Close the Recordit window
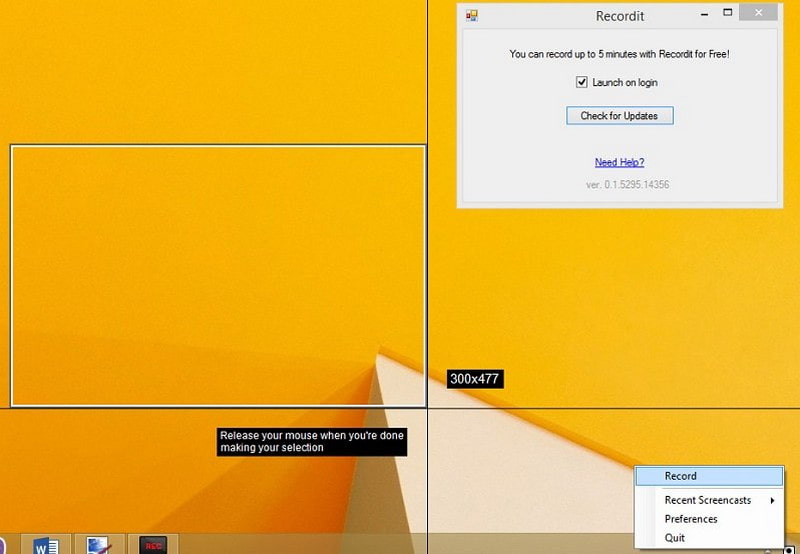 click(x=758, y=12)
